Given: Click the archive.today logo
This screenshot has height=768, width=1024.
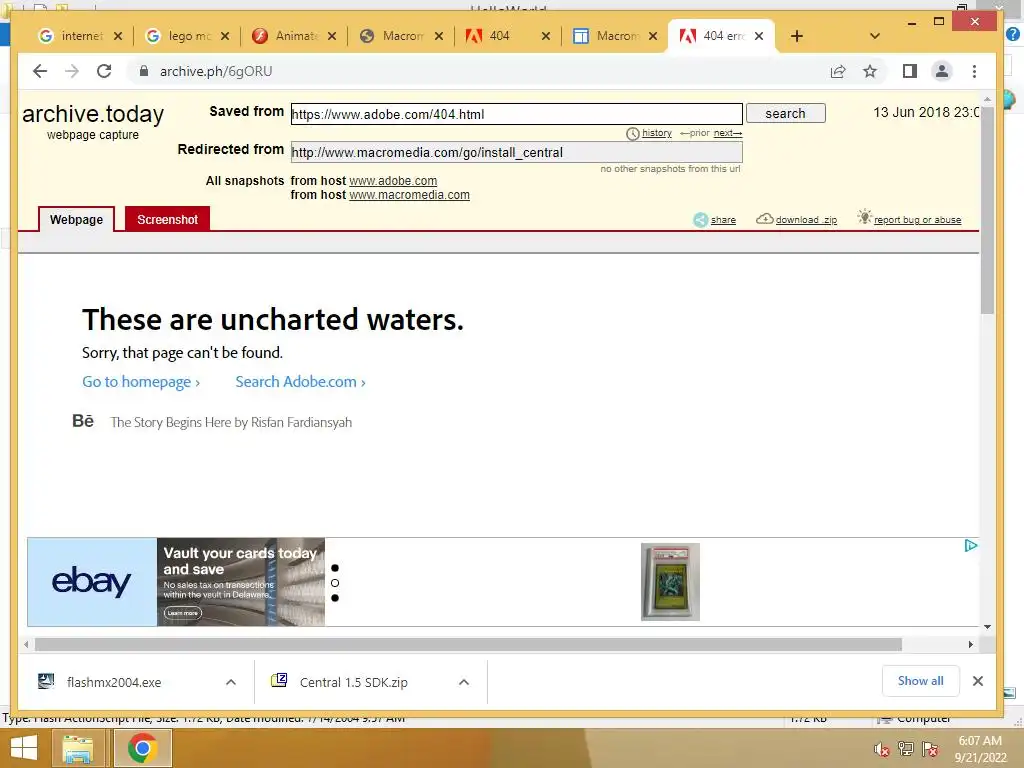Looking at the screenshot, I should click(93, 114).
